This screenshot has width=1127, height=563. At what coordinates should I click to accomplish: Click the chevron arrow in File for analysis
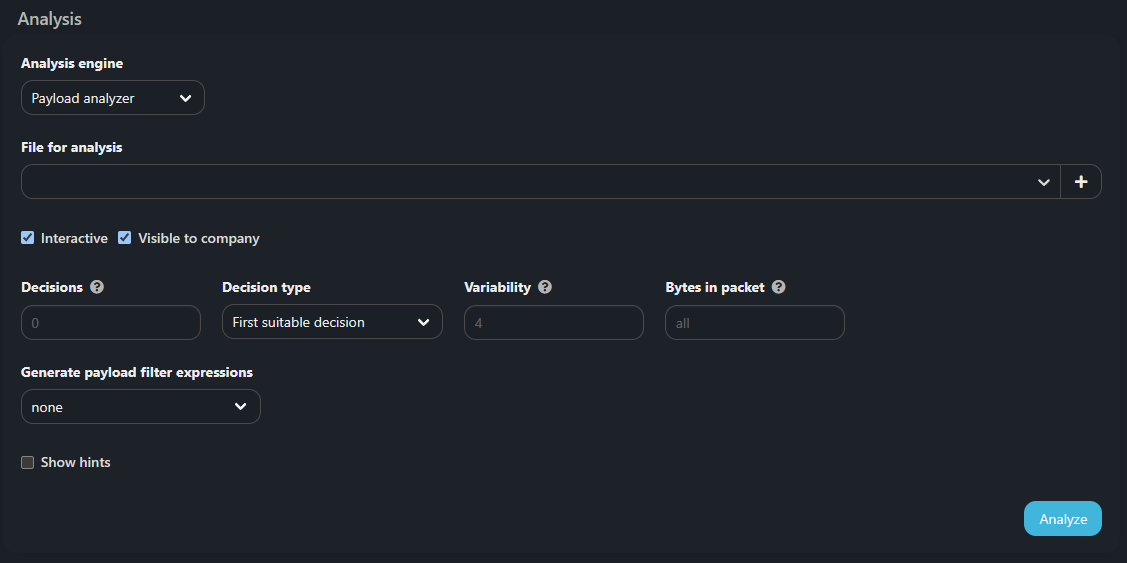(x=1043, y=182)
